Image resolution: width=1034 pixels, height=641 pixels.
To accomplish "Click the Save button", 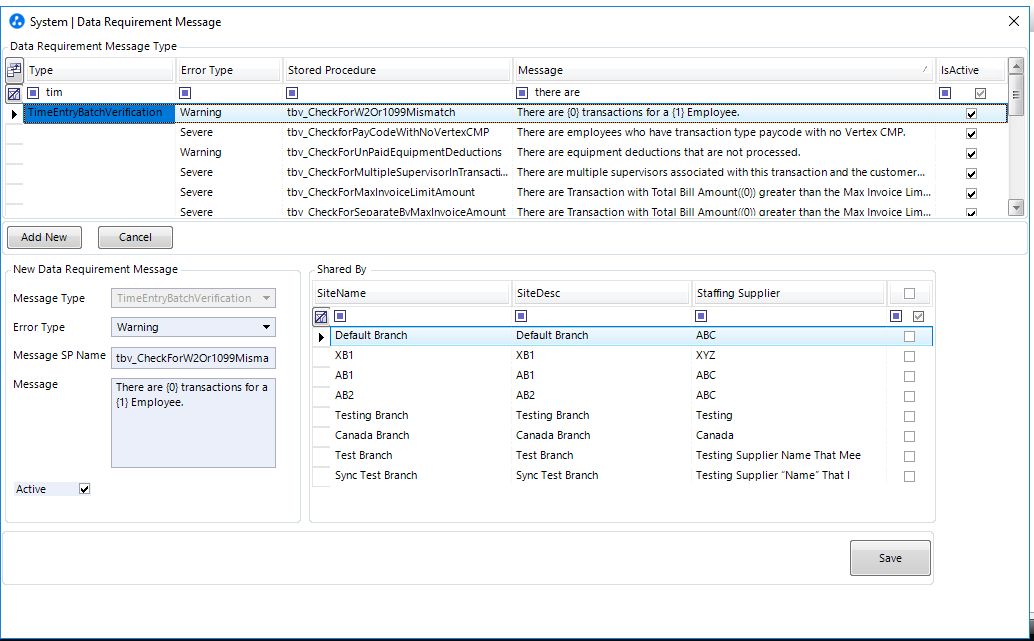I will pos(890,558).
